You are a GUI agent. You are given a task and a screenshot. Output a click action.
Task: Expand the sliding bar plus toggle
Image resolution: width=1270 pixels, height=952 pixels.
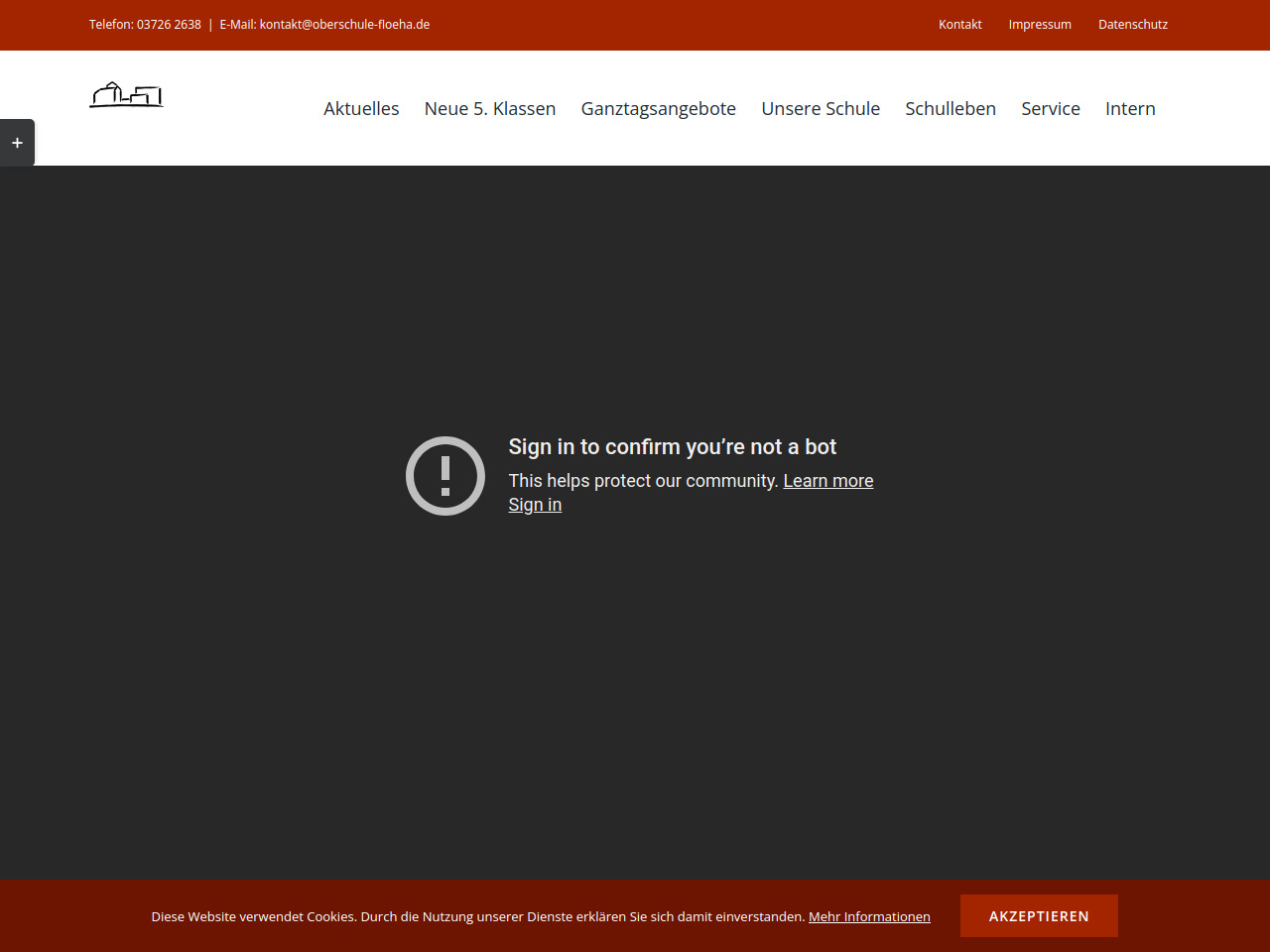coord(17,143)
